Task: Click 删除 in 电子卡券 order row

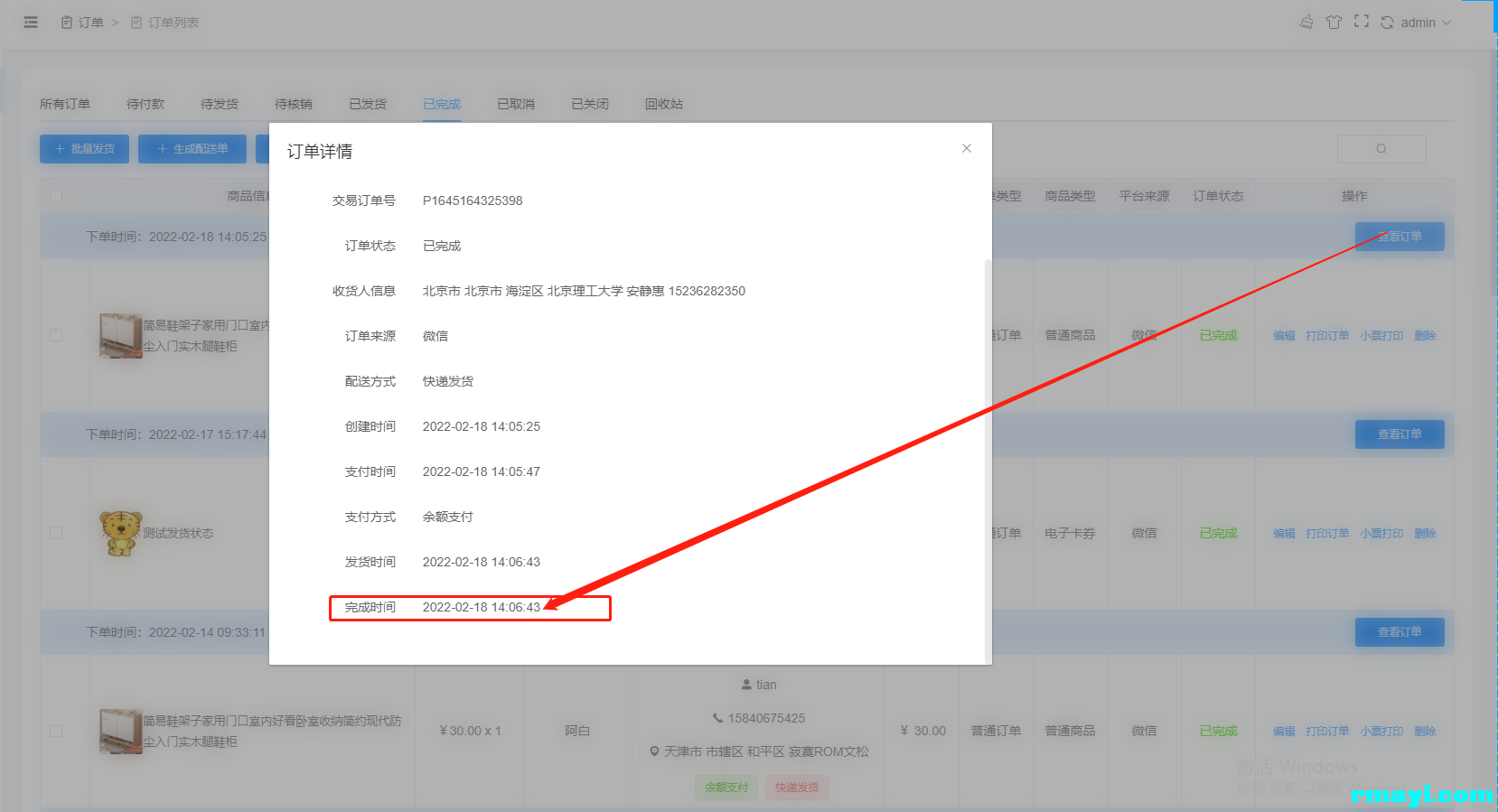Action: pyautogui.click(x=1425, y=534)
